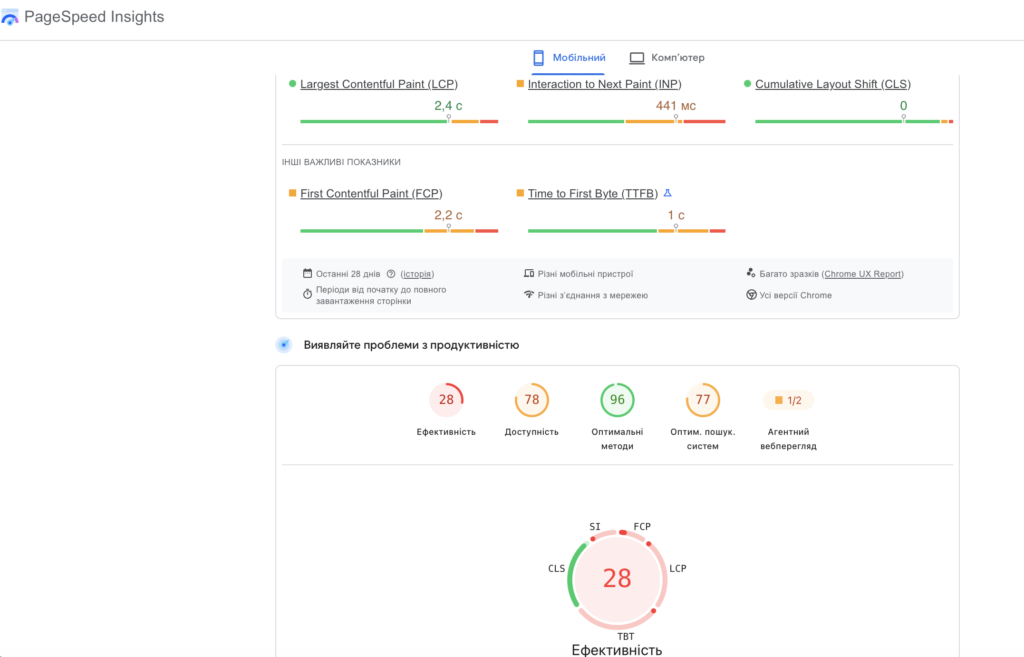This screenshot has width=1024, height=657.
Task: Click the 1 с TTFB value
Action: click(x=676, y=215)
